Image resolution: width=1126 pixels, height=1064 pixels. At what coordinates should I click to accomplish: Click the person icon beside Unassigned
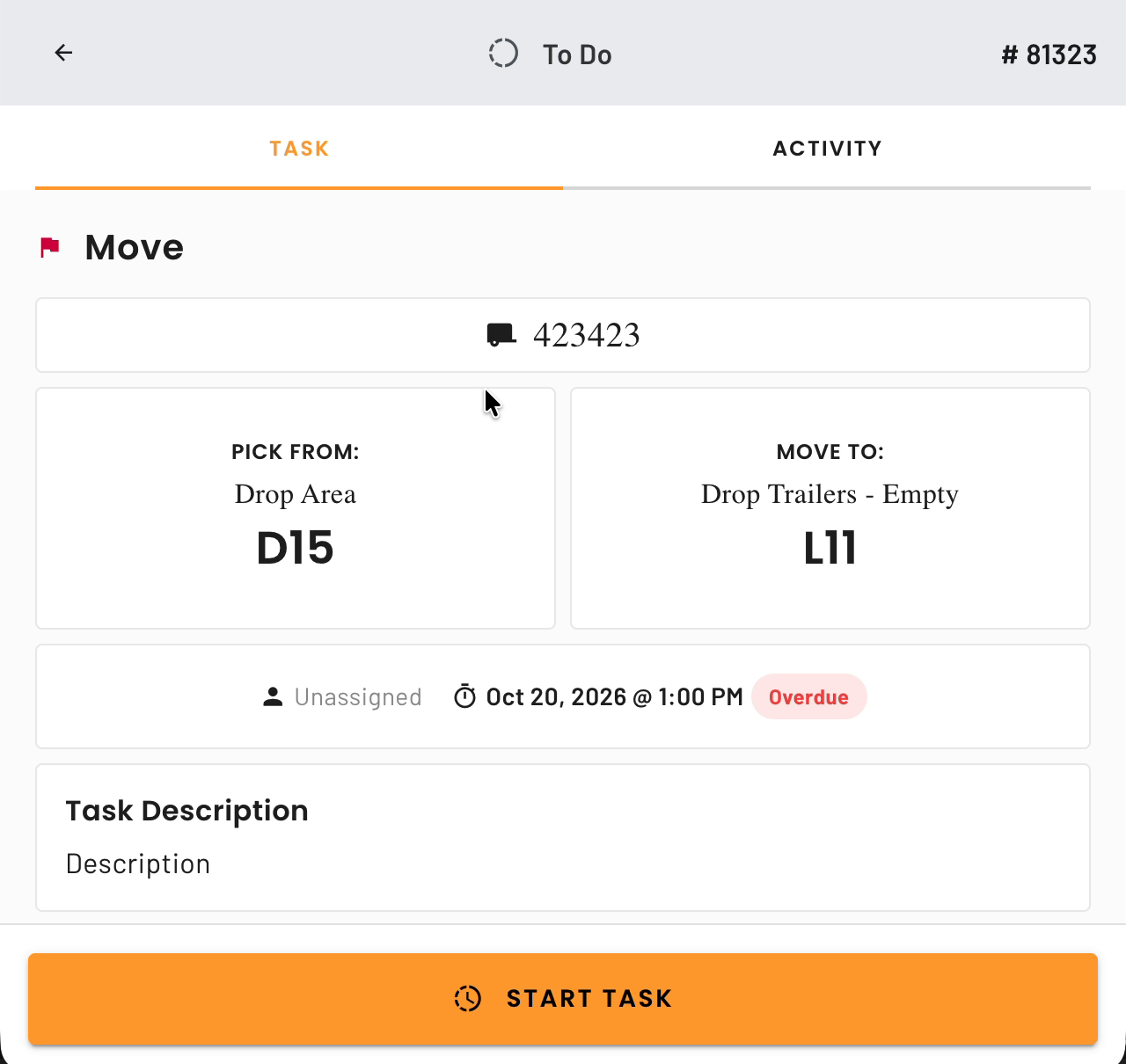click(273, 697)
